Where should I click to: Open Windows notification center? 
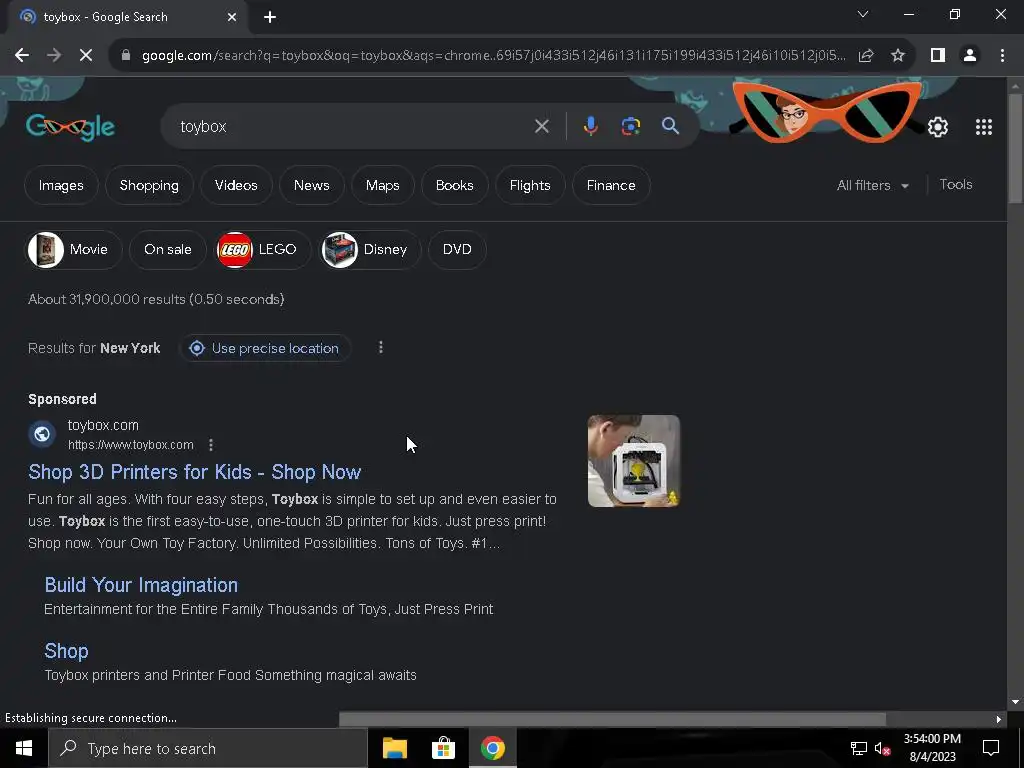(x=991, y=748)
